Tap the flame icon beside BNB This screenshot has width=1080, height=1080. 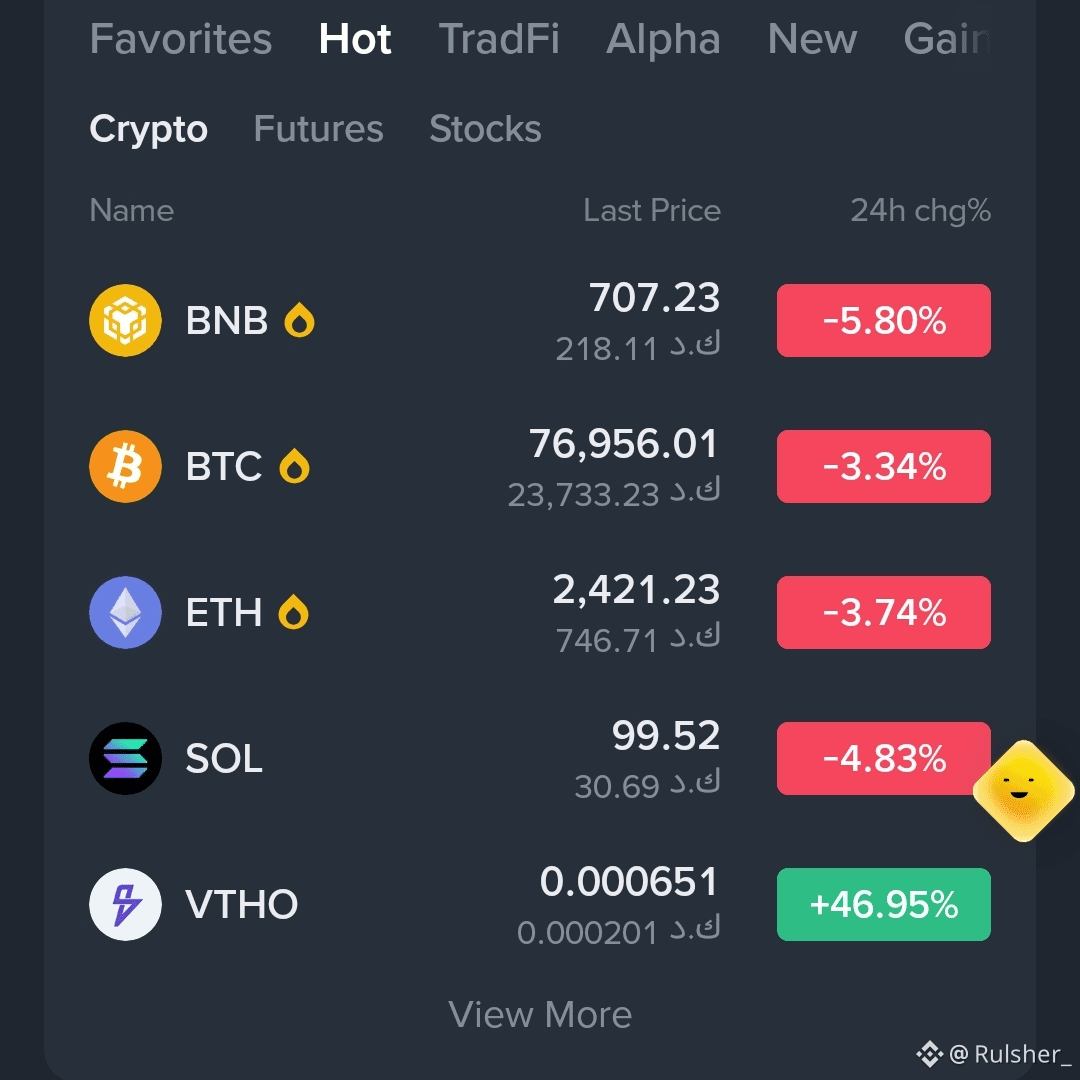300,320
